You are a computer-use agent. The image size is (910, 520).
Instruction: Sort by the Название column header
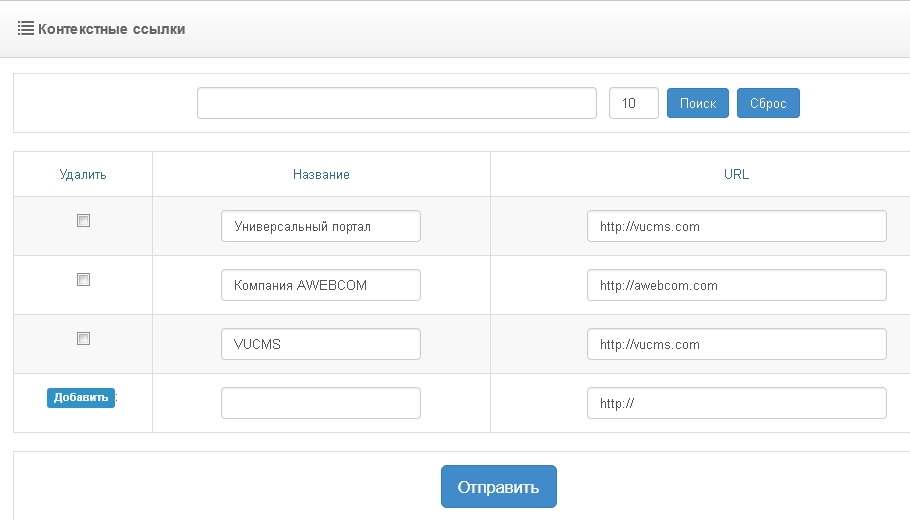click(x=321, y=174)
